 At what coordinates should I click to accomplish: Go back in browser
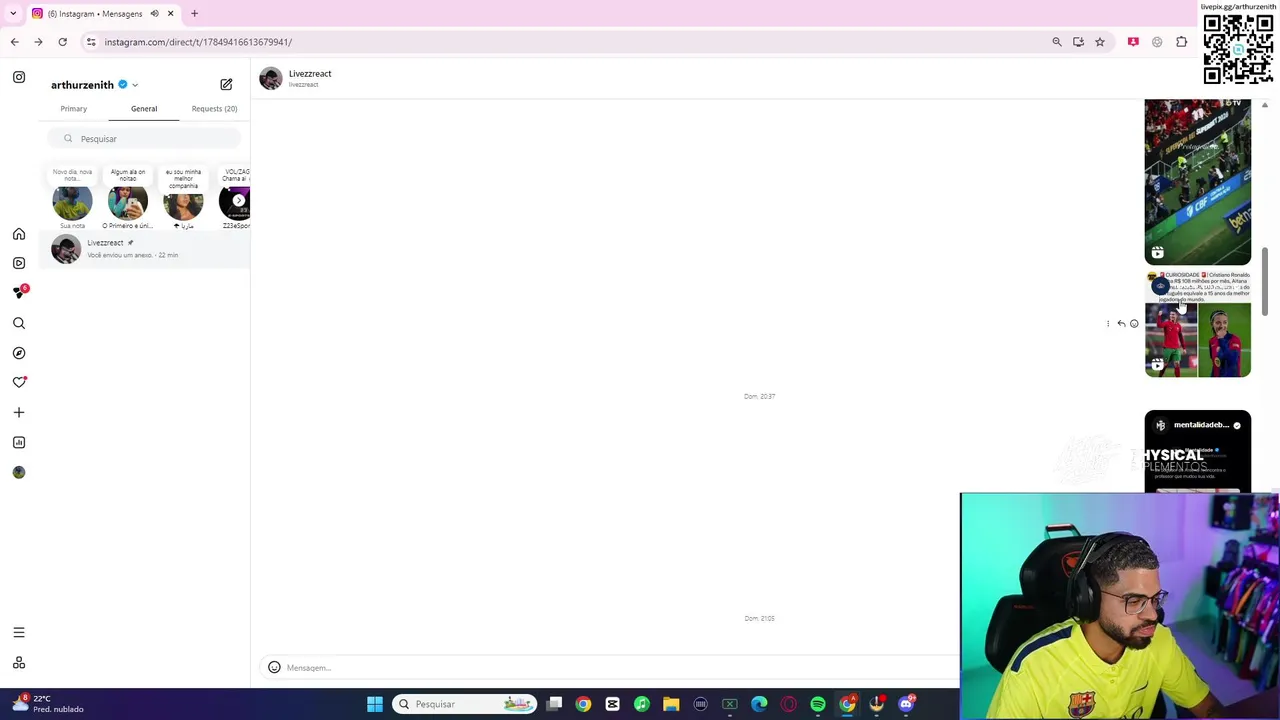pyautogui.click(x=14, y=42)
